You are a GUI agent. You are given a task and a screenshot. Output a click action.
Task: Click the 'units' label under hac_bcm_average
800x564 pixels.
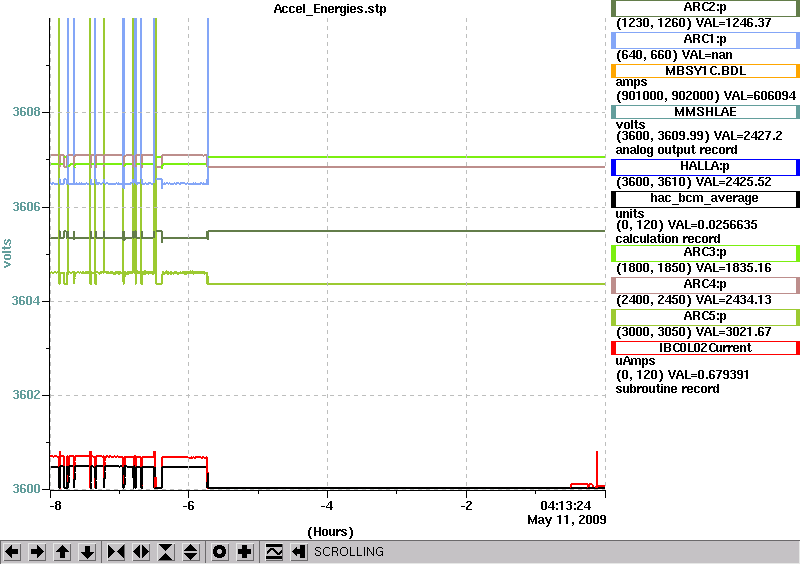(x=630, y=214)
